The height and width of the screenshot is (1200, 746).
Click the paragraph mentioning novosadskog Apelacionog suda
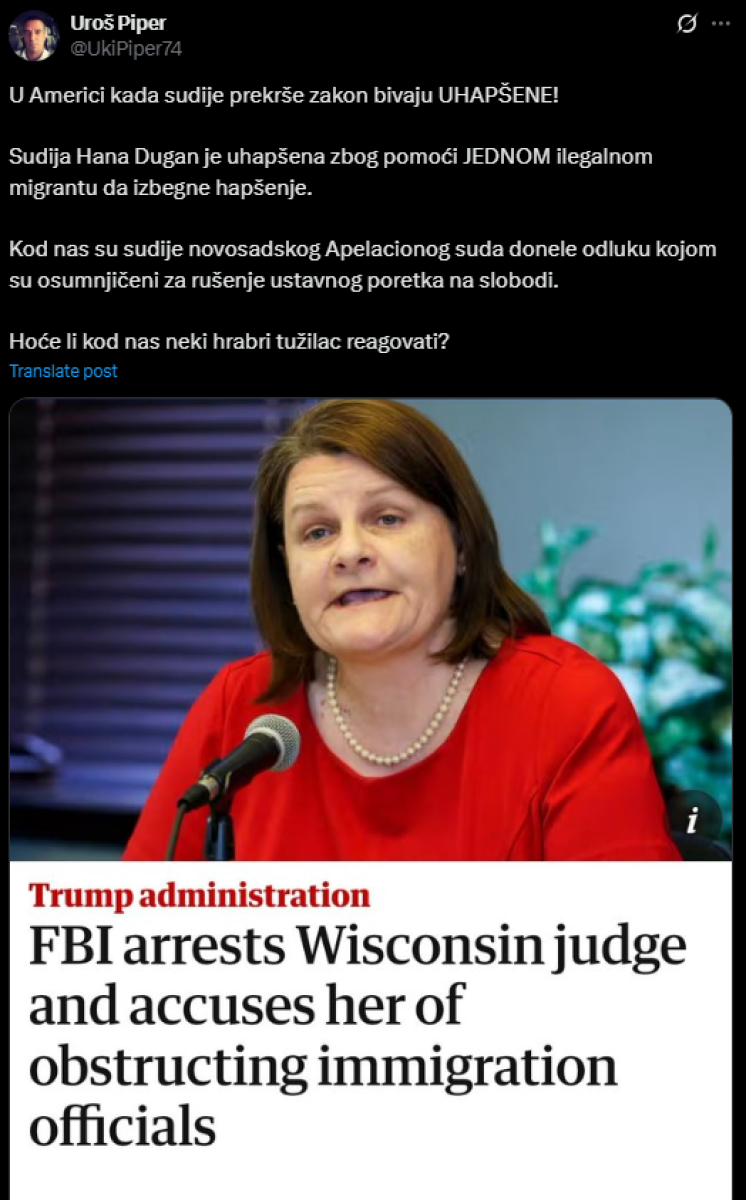click(363, 264)
